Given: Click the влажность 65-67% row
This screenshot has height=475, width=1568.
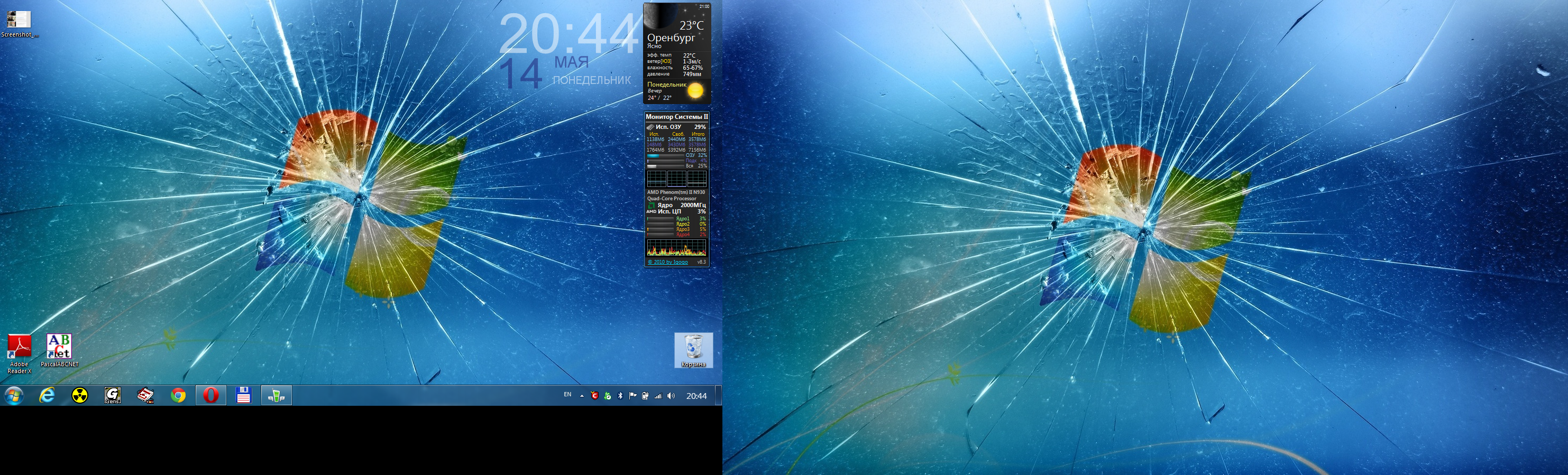Looking at the screenshot, I should [x=675, y=68].
